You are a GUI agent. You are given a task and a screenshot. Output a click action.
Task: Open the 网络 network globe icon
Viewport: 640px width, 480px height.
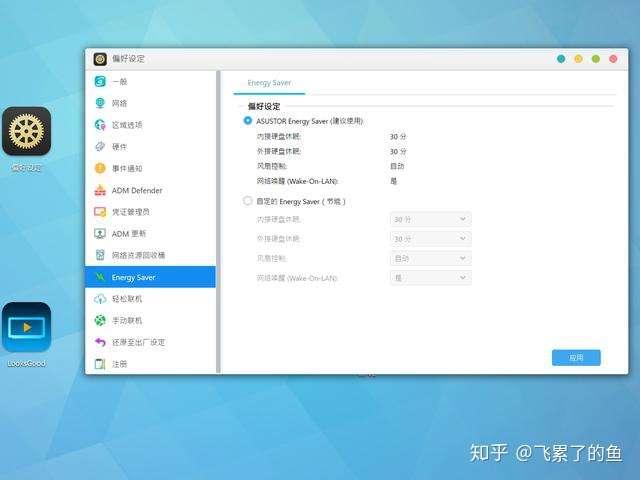(100, 103)
